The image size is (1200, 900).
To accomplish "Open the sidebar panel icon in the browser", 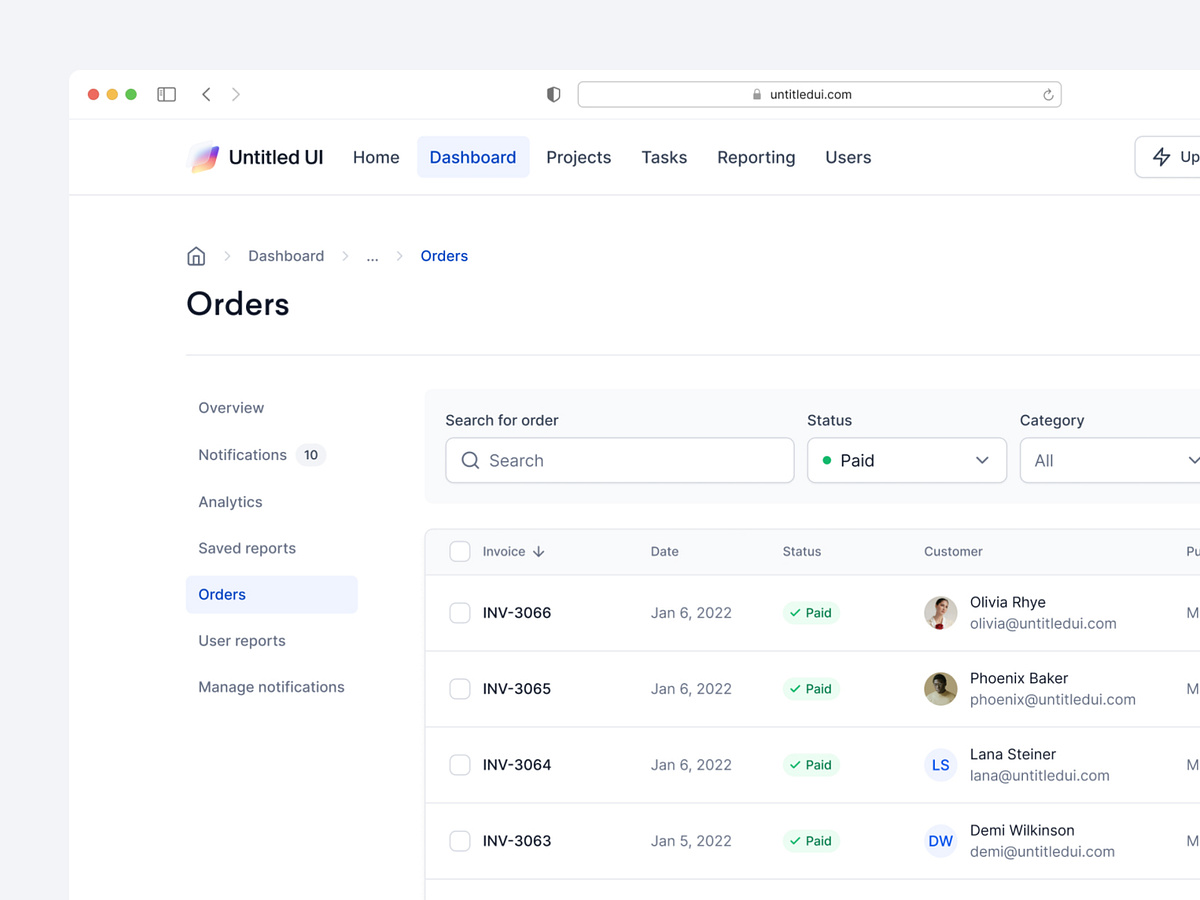I will 166,93.
